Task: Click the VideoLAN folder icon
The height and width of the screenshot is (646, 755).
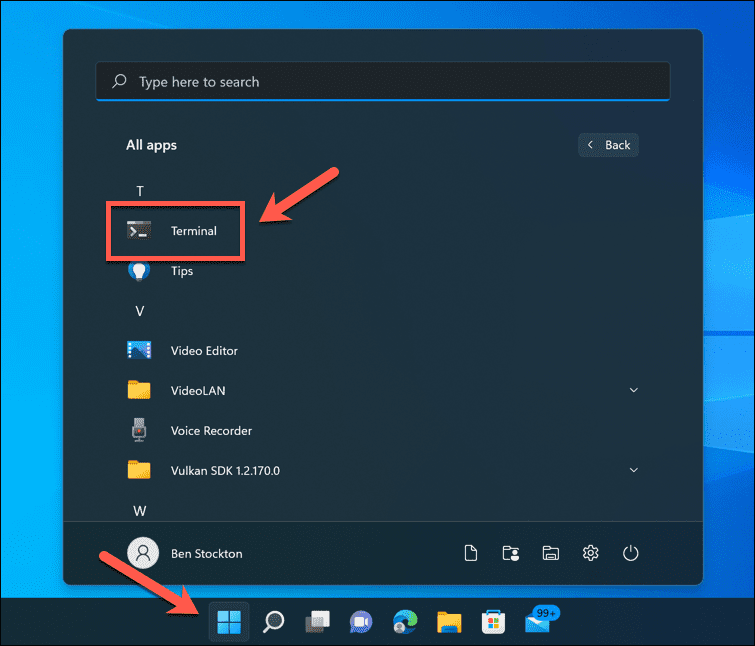Action: coord(139,390)
